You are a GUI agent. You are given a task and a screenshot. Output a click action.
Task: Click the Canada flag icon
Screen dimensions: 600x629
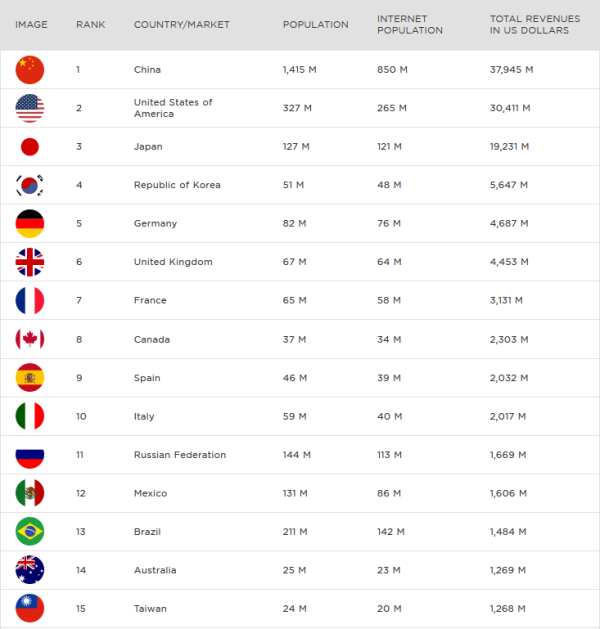click(x=30, y=339)
